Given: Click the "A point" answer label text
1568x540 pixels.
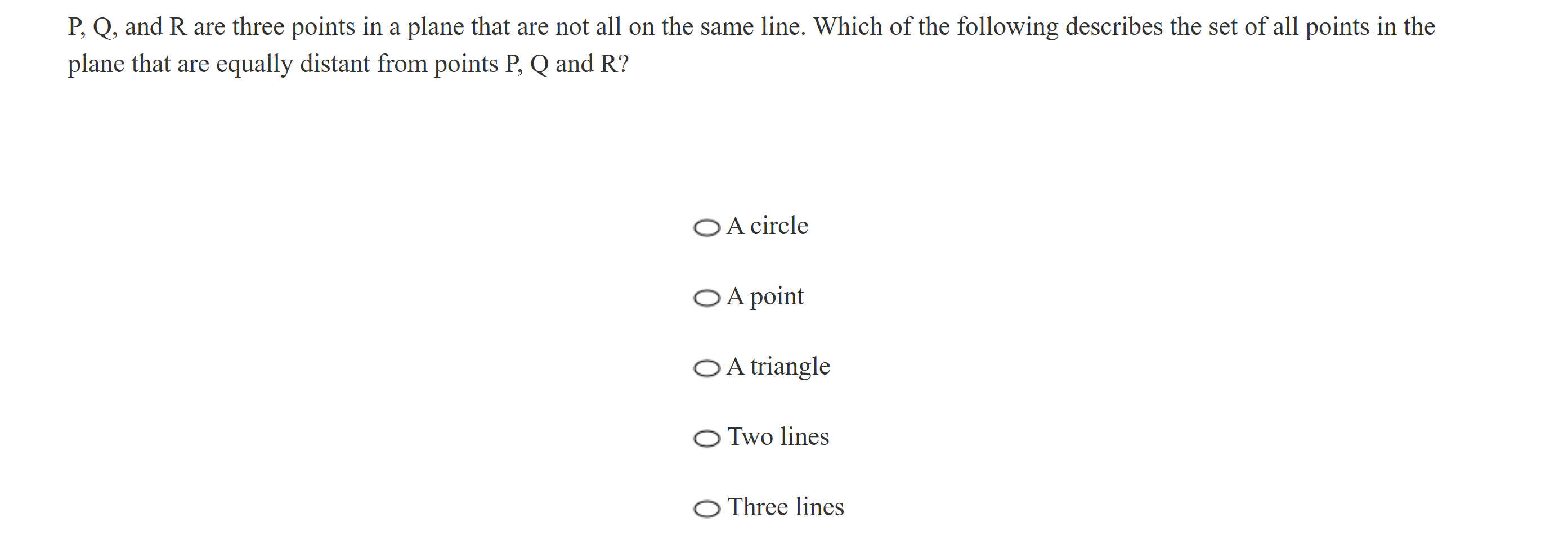Looking at the screenshot, I should (x=765, y=297).
